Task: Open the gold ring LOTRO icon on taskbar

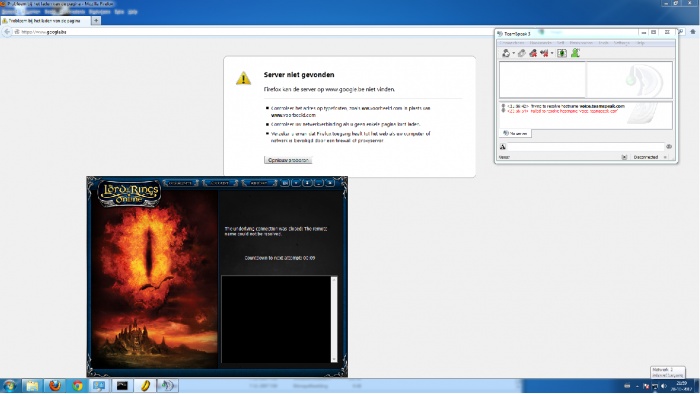Action: [145, 386]
